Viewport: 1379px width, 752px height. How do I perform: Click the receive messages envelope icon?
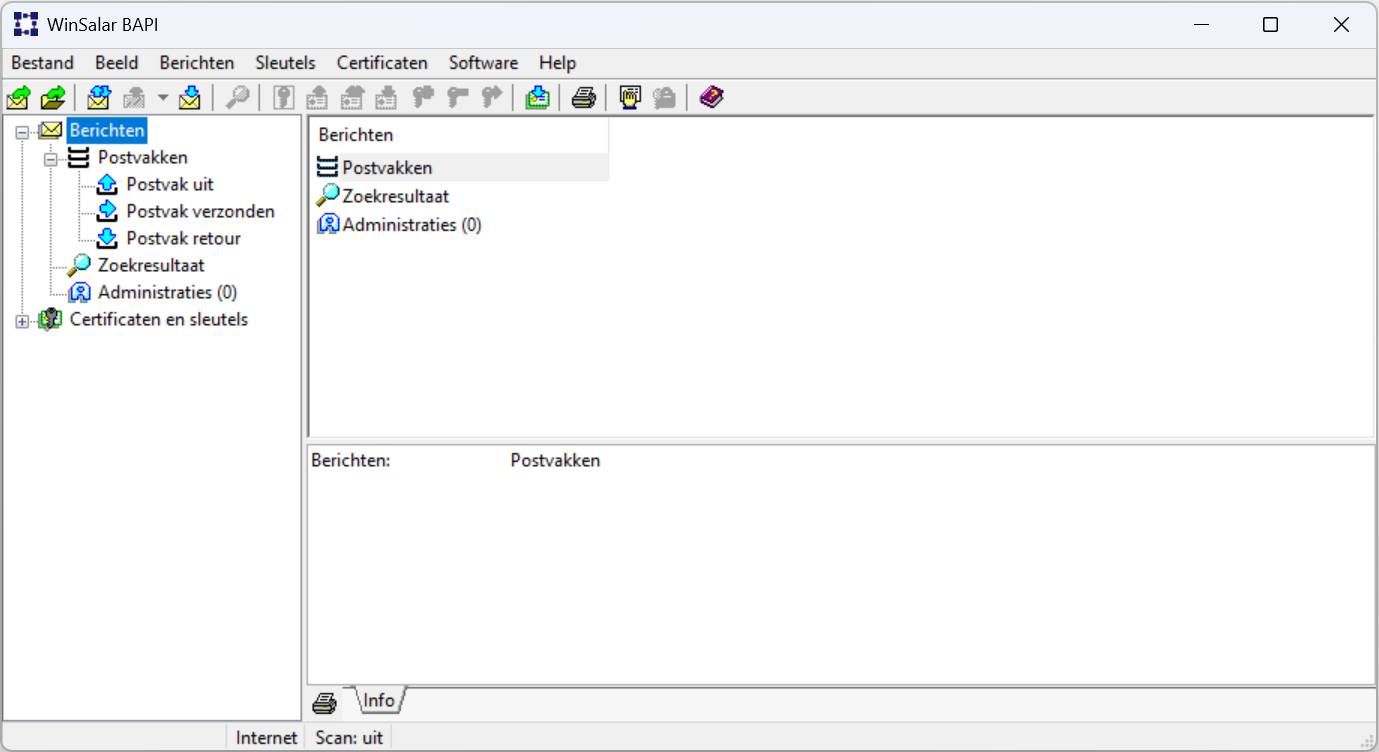[190, 98]
